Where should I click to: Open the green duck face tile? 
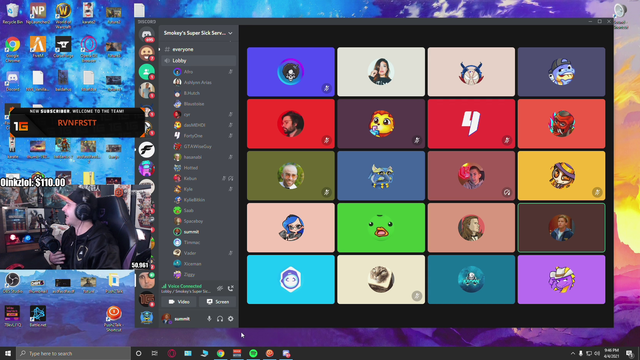381,227
